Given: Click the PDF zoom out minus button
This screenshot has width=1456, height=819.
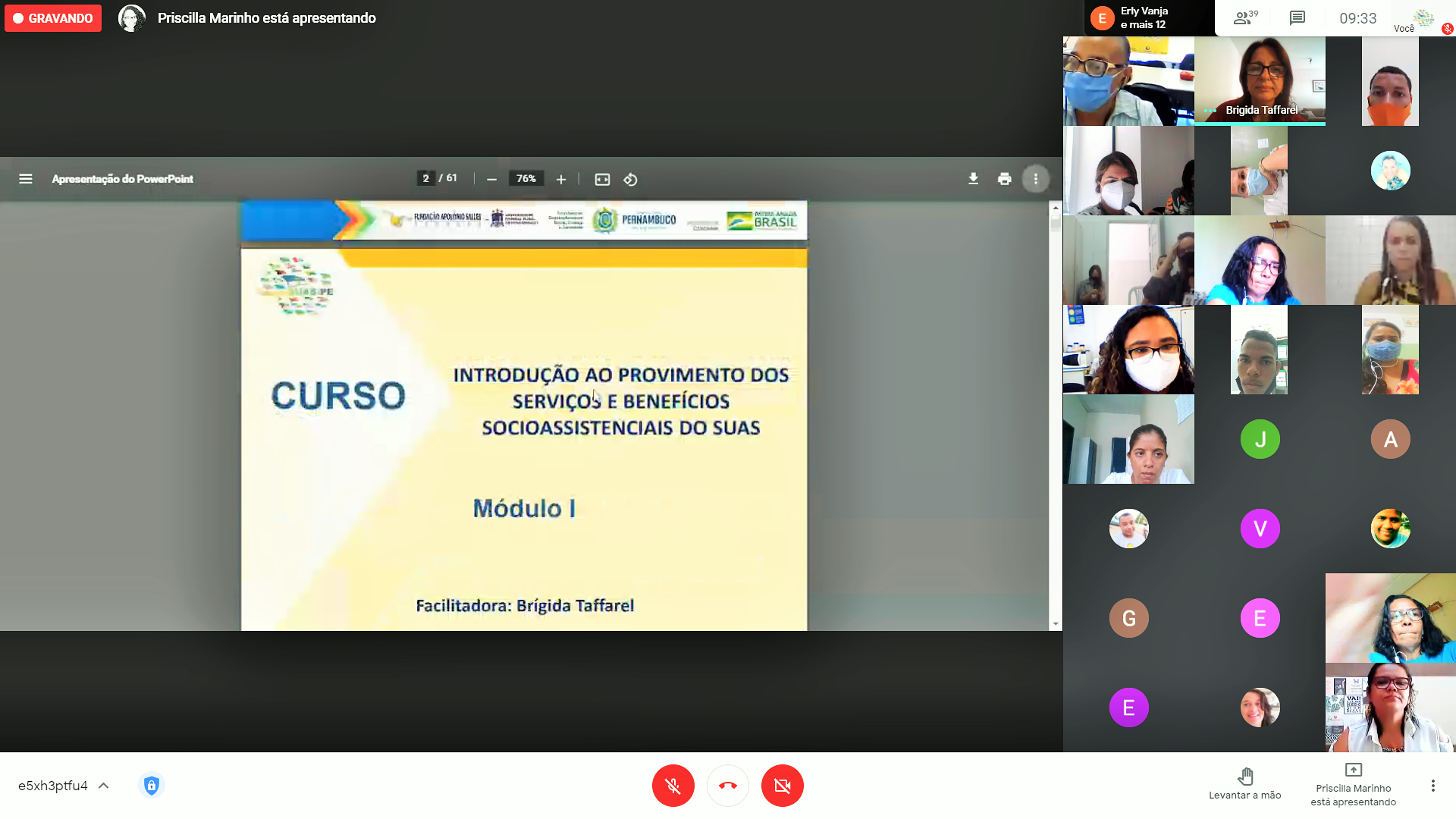Looking at the screenshot, I should coord(491,180).
